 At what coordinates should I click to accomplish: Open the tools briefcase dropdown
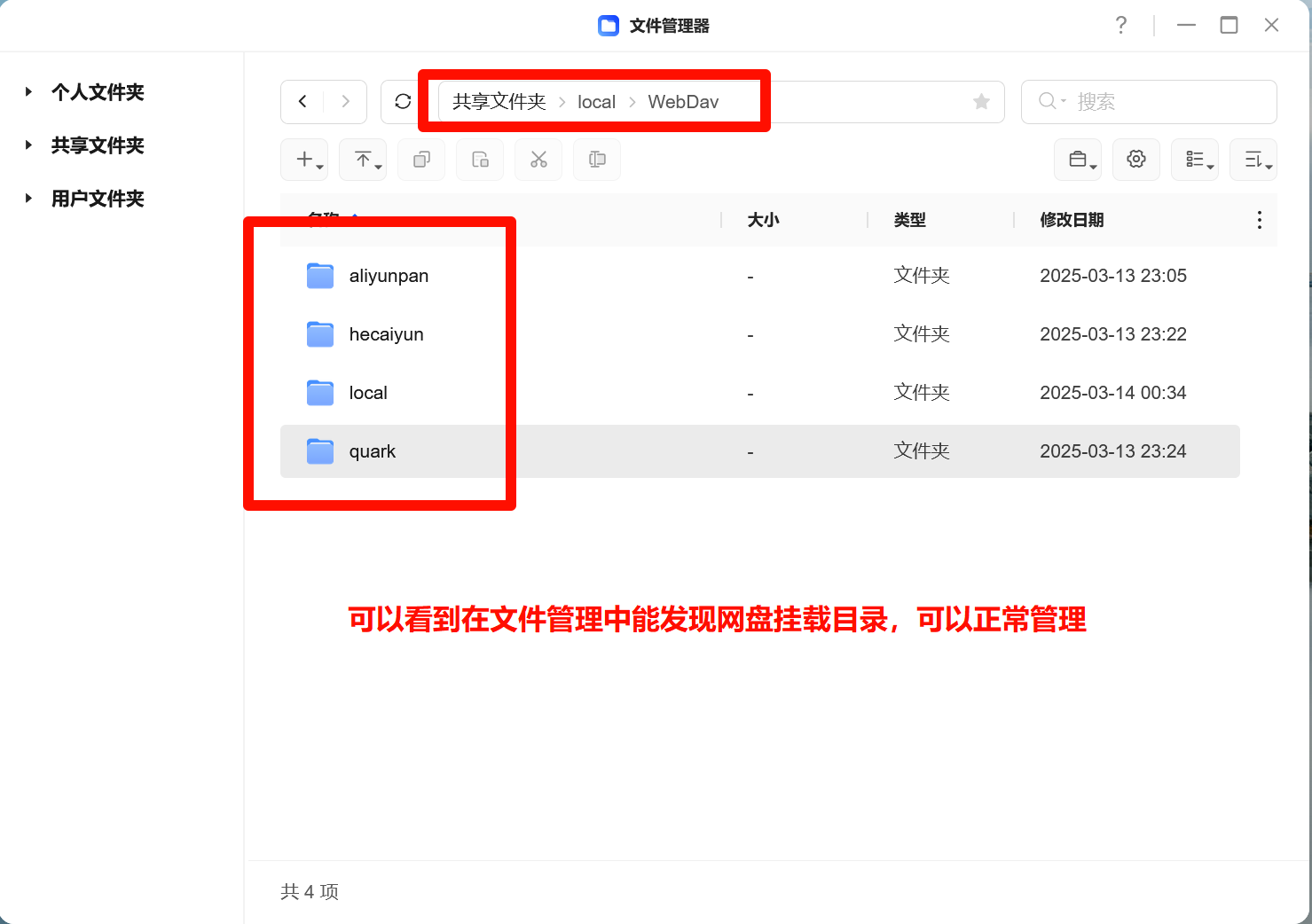click(x=1078, y=160)
